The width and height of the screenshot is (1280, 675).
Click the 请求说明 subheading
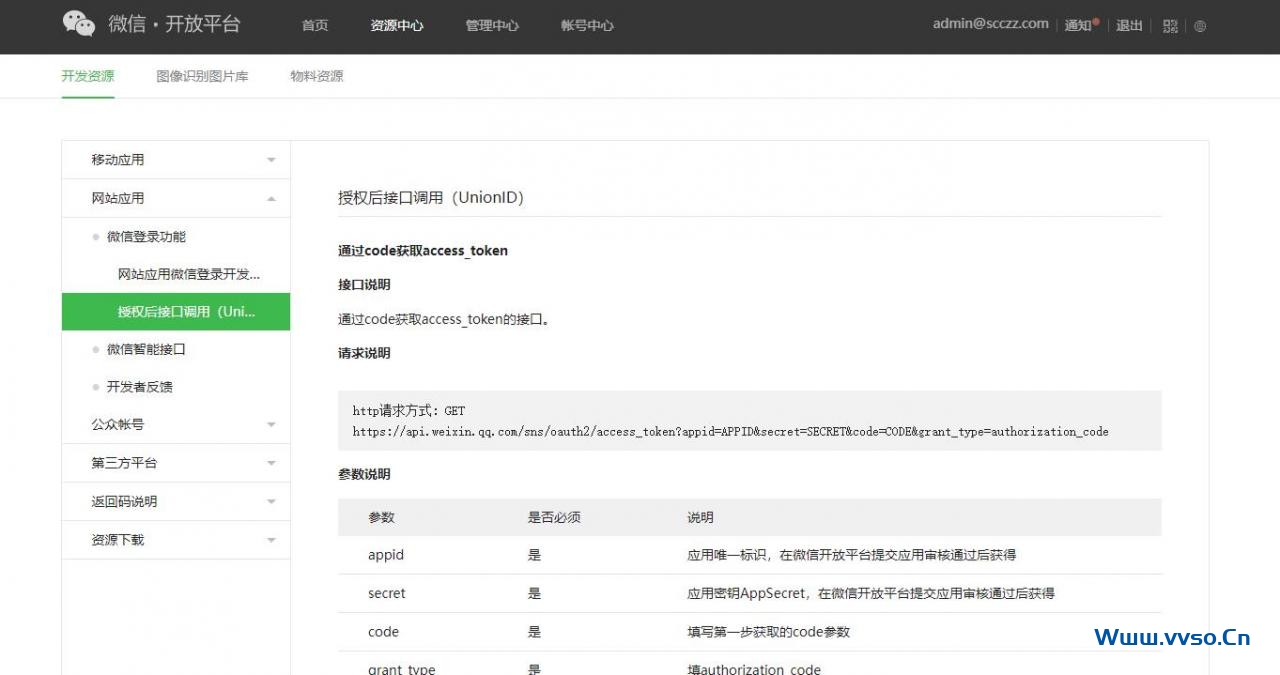[364, 353]
